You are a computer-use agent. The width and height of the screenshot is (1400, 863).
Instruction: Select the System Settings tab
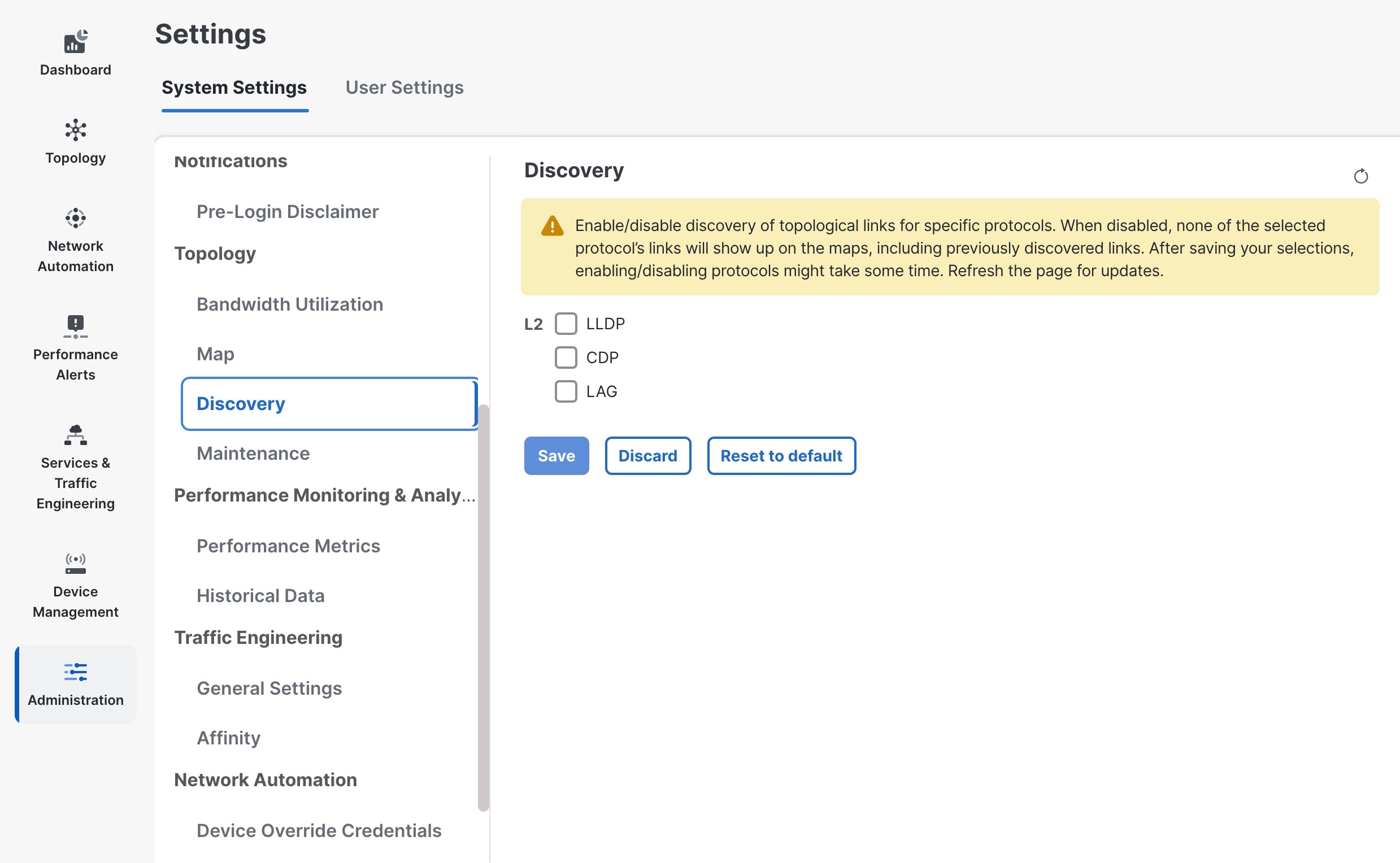pyautogui.click(x=234, y=88)
